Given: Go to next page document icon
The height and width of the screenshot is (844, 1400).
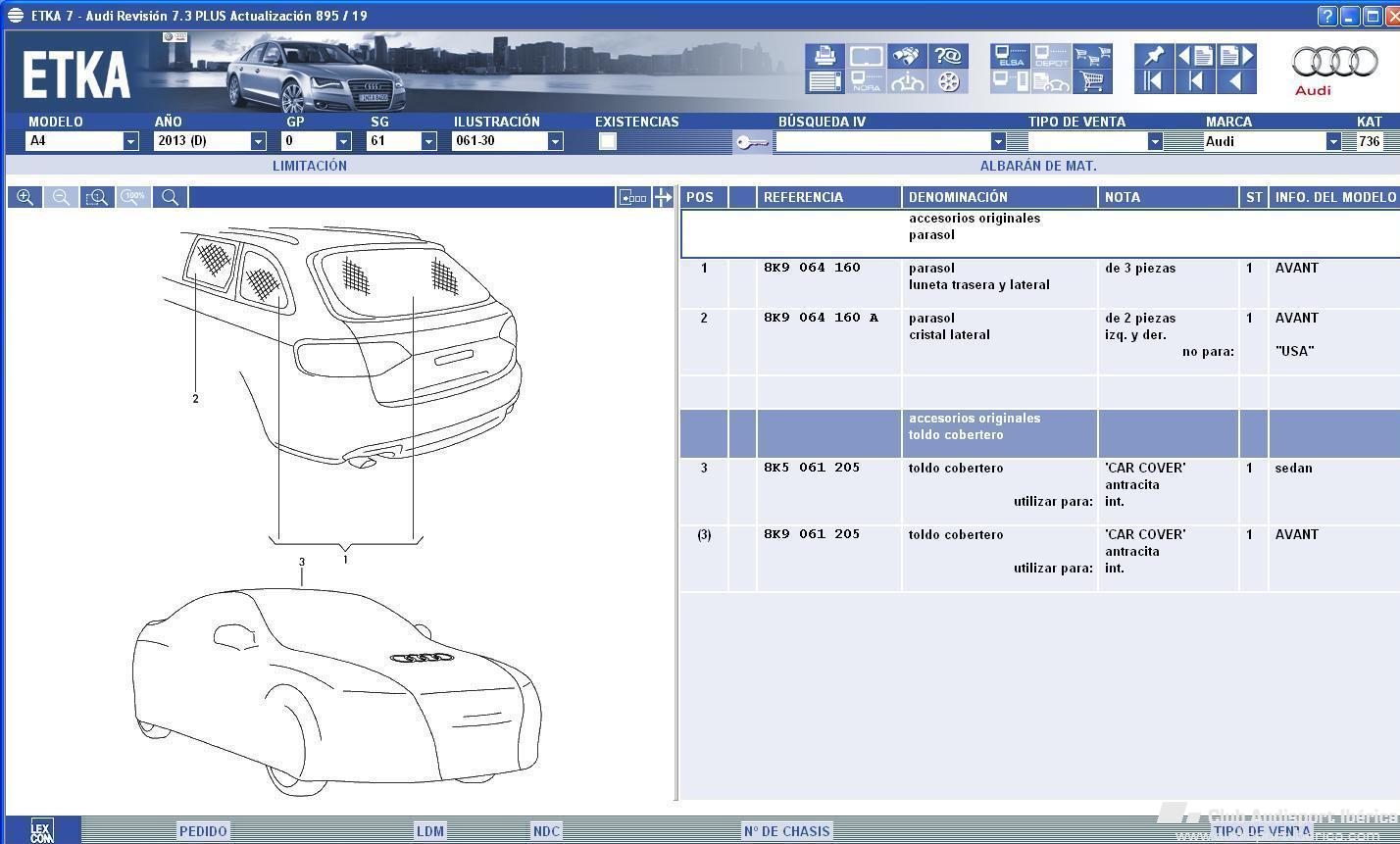Looking at the screenshot, I should pyautogui.click(x=1236, y=56).
